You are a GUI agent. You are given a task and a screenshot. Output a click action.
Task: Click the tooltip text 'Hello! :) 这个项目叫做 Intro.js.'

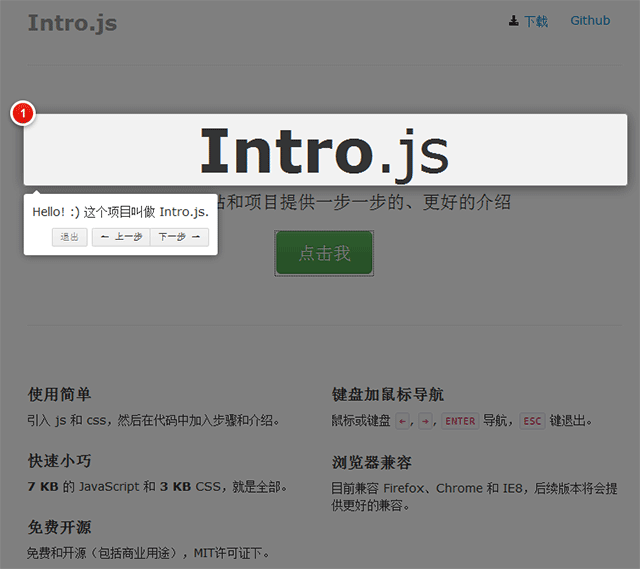[120, 212]
